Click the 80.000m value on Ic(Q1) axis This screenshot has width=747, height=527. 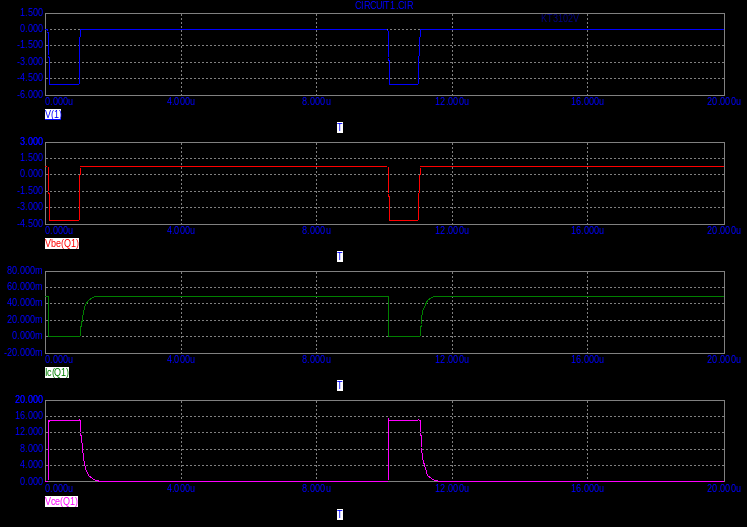click(25, 271)
